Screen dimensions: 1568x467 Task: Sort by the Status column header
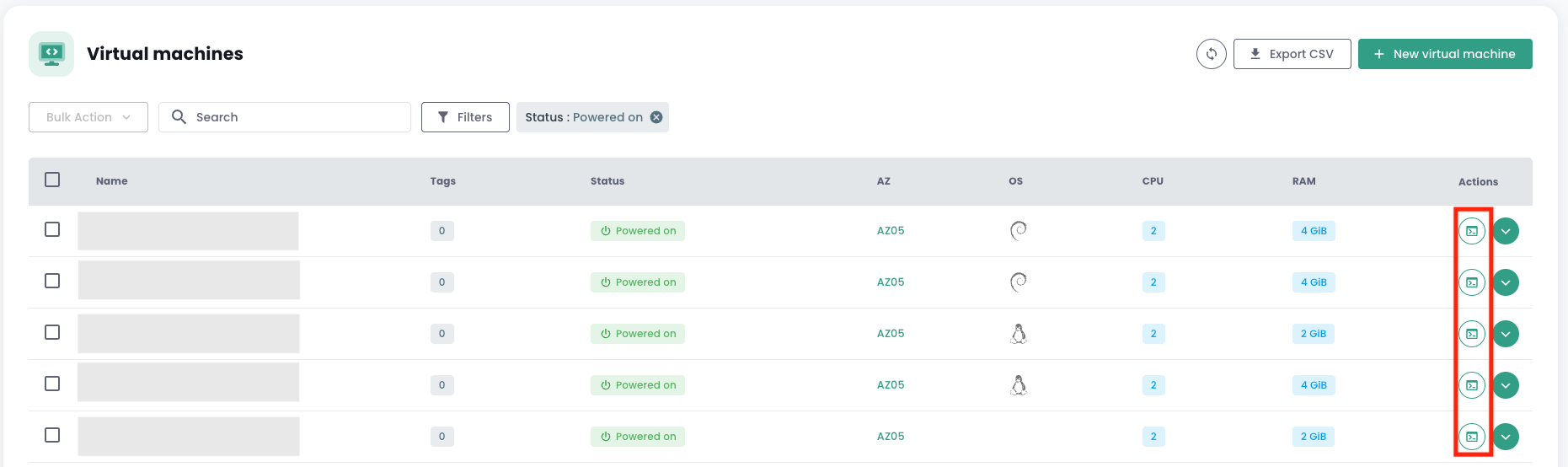(x=607, y=181)
